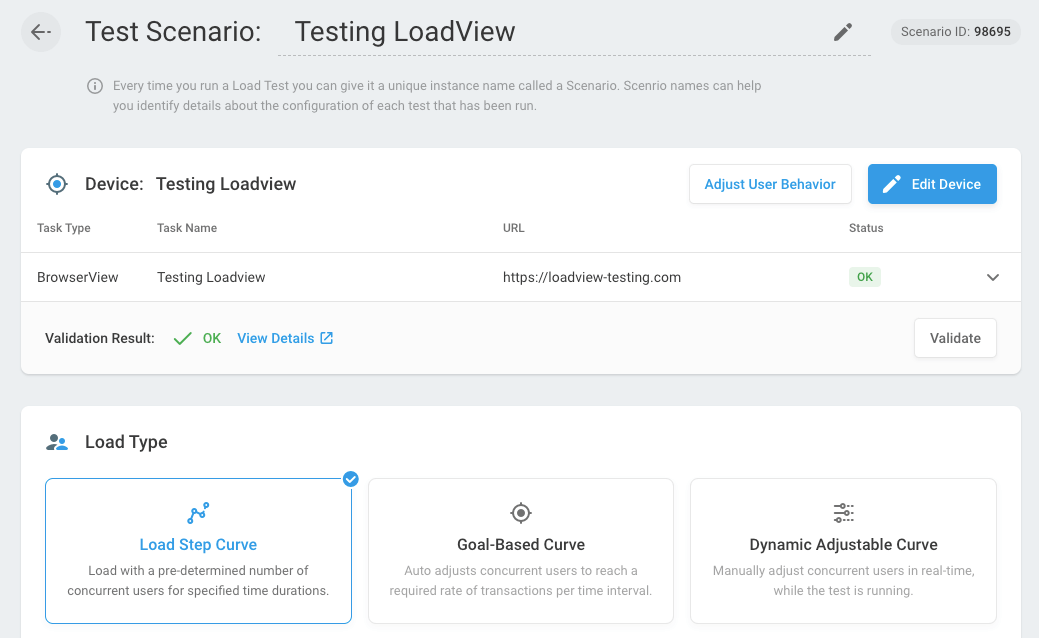Image resolution: width=1039 pixels, height=638 pixels.
Task: Click the URL https://loadview-testing.com
Action: tap(592, 277)
